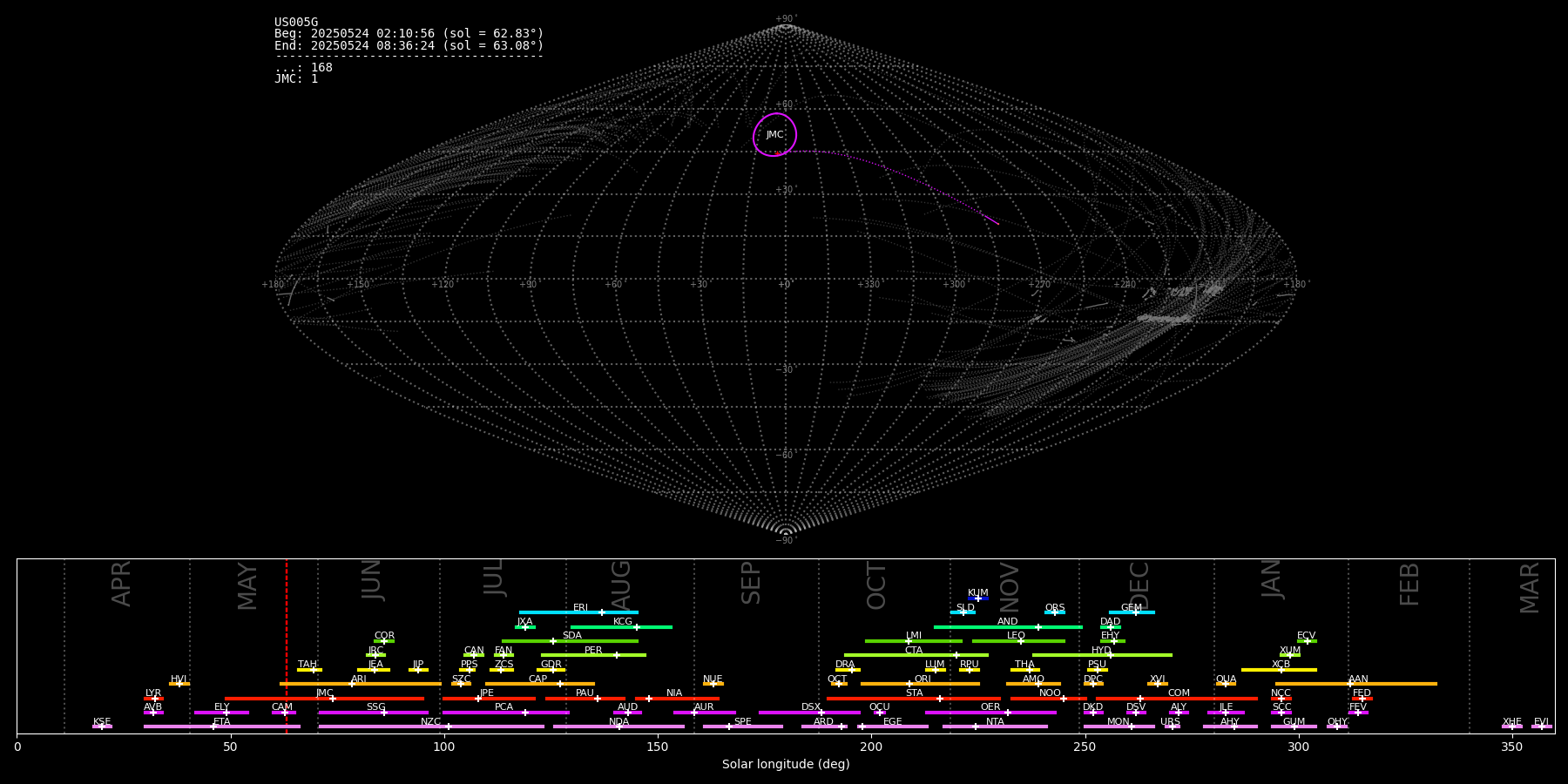Screen dimensions: 1568x784
Task: Click the MAY month label
Action: pos(248,586)
